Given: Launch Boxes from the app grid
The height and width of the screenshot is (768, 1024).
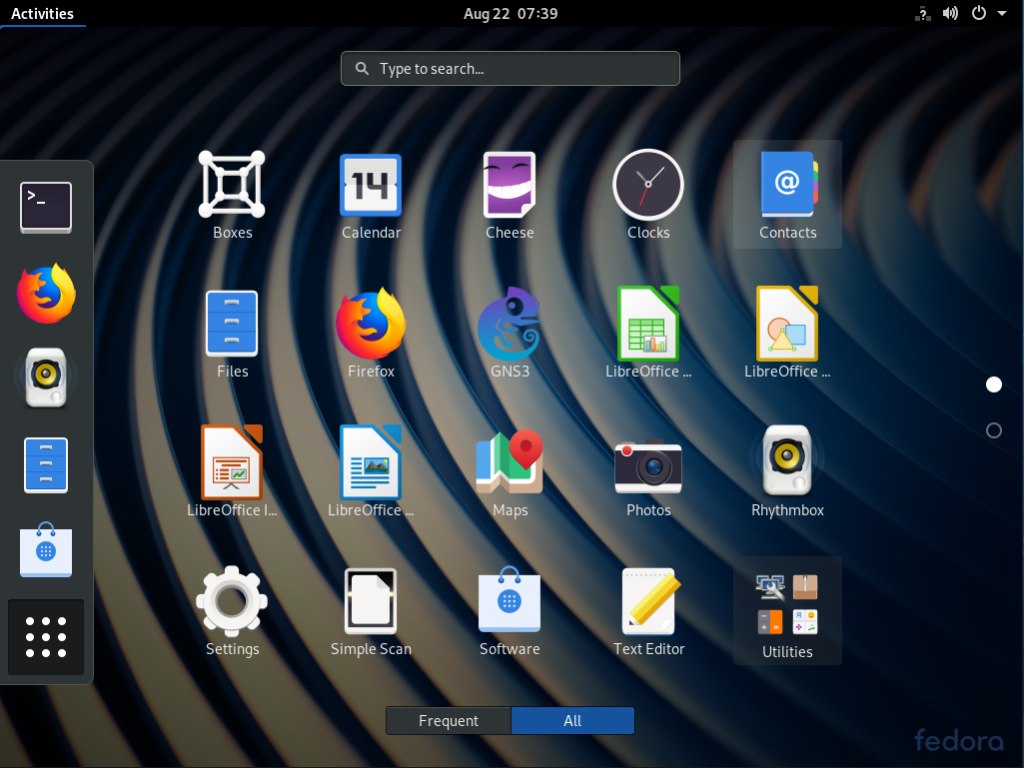Looking at the screenshot, I should [232, 194].
